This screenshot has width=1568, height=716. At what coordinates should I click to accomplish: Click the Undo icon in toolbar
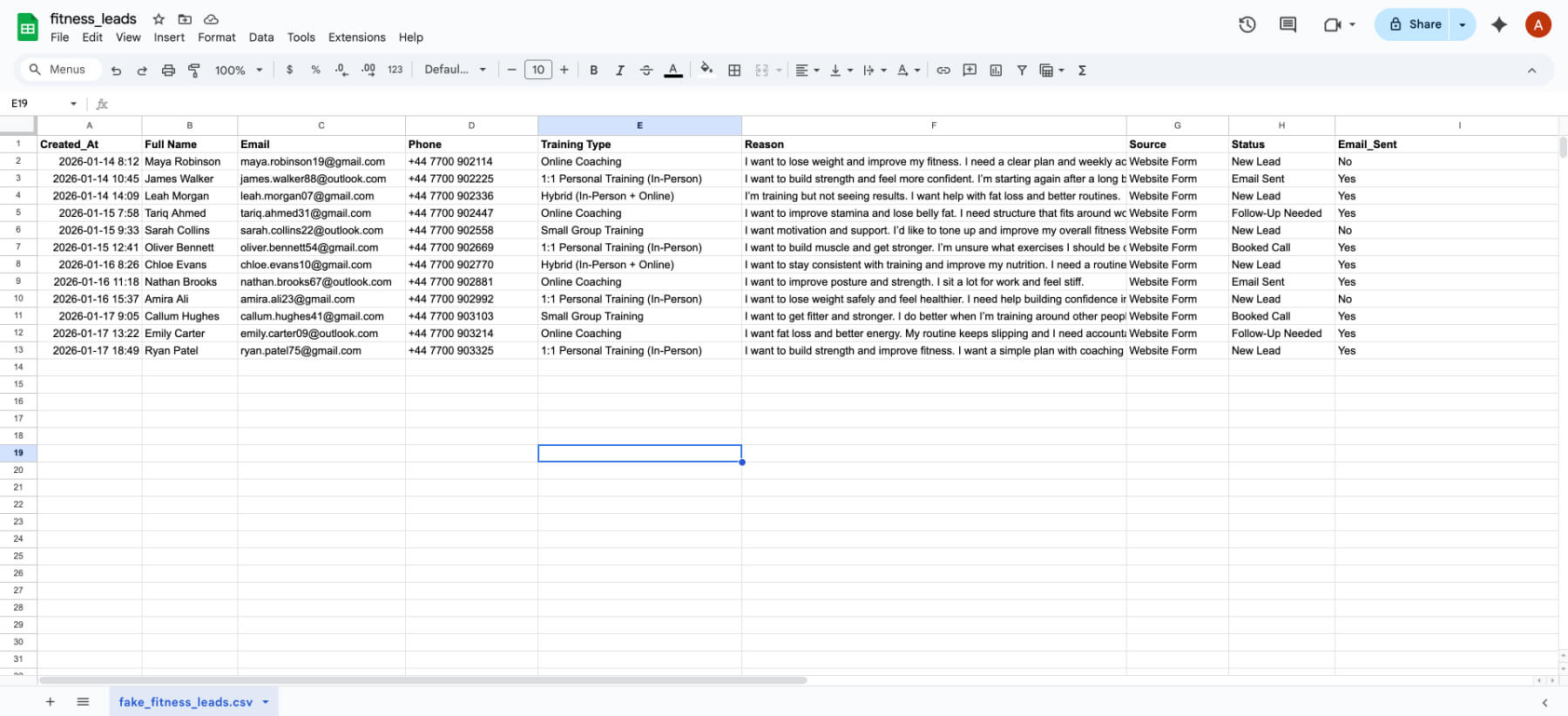116,71
